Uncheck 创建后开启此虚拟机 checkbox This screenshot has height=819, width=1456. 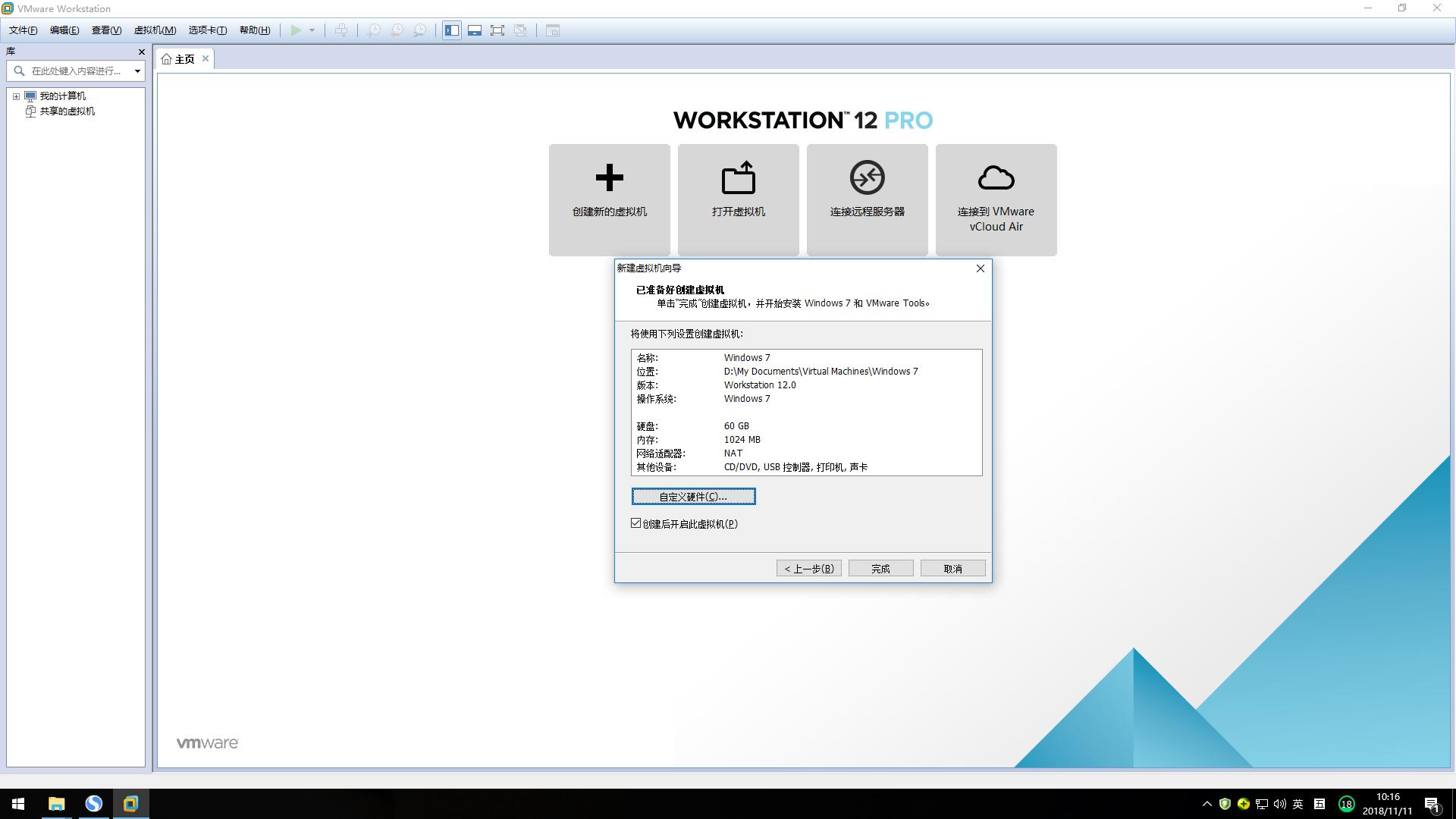[636, 523]
